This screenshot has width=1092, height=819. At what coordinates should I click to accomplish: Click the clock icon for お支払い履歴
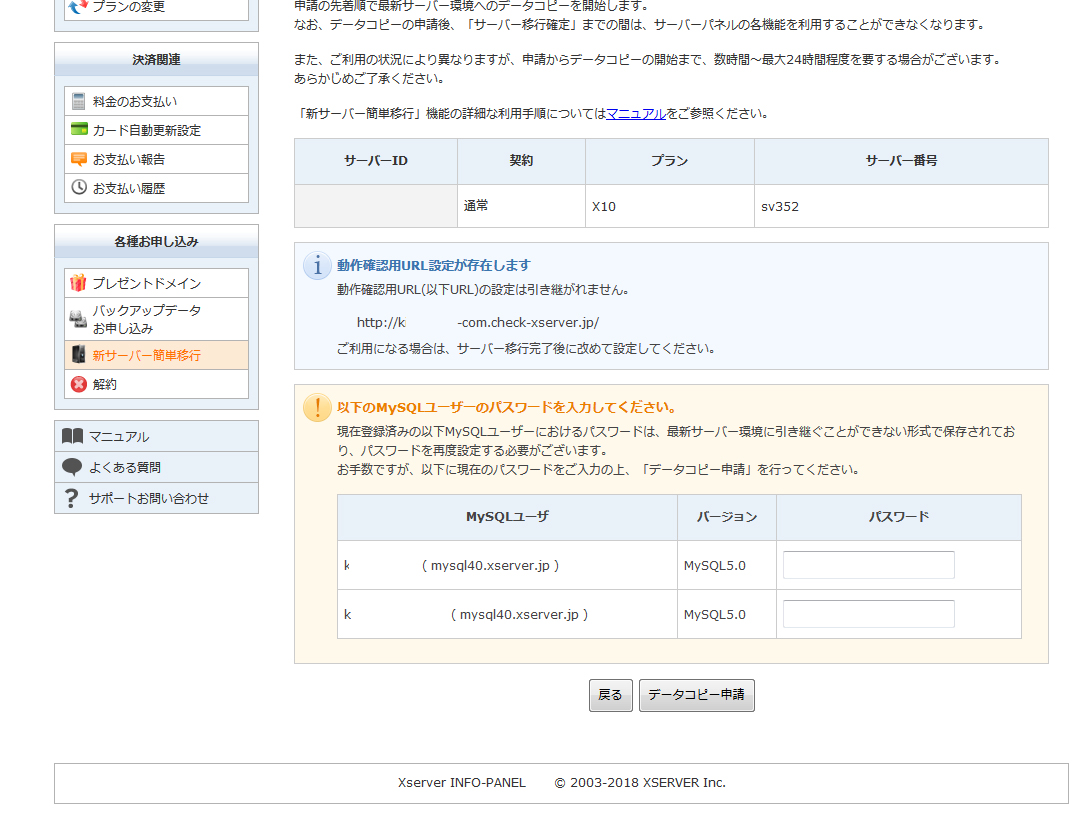[79, 188]
